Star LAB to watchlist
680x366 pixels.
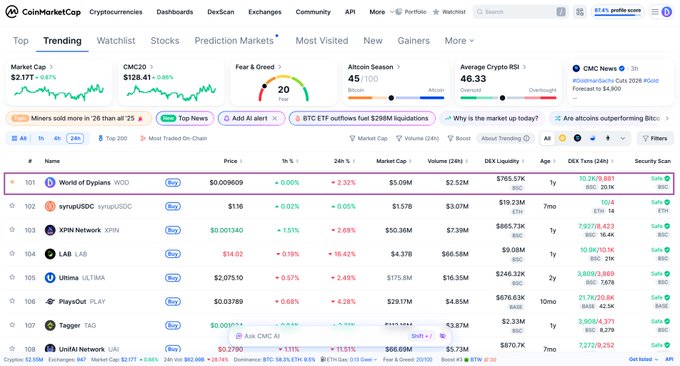(x=12, y=253)
